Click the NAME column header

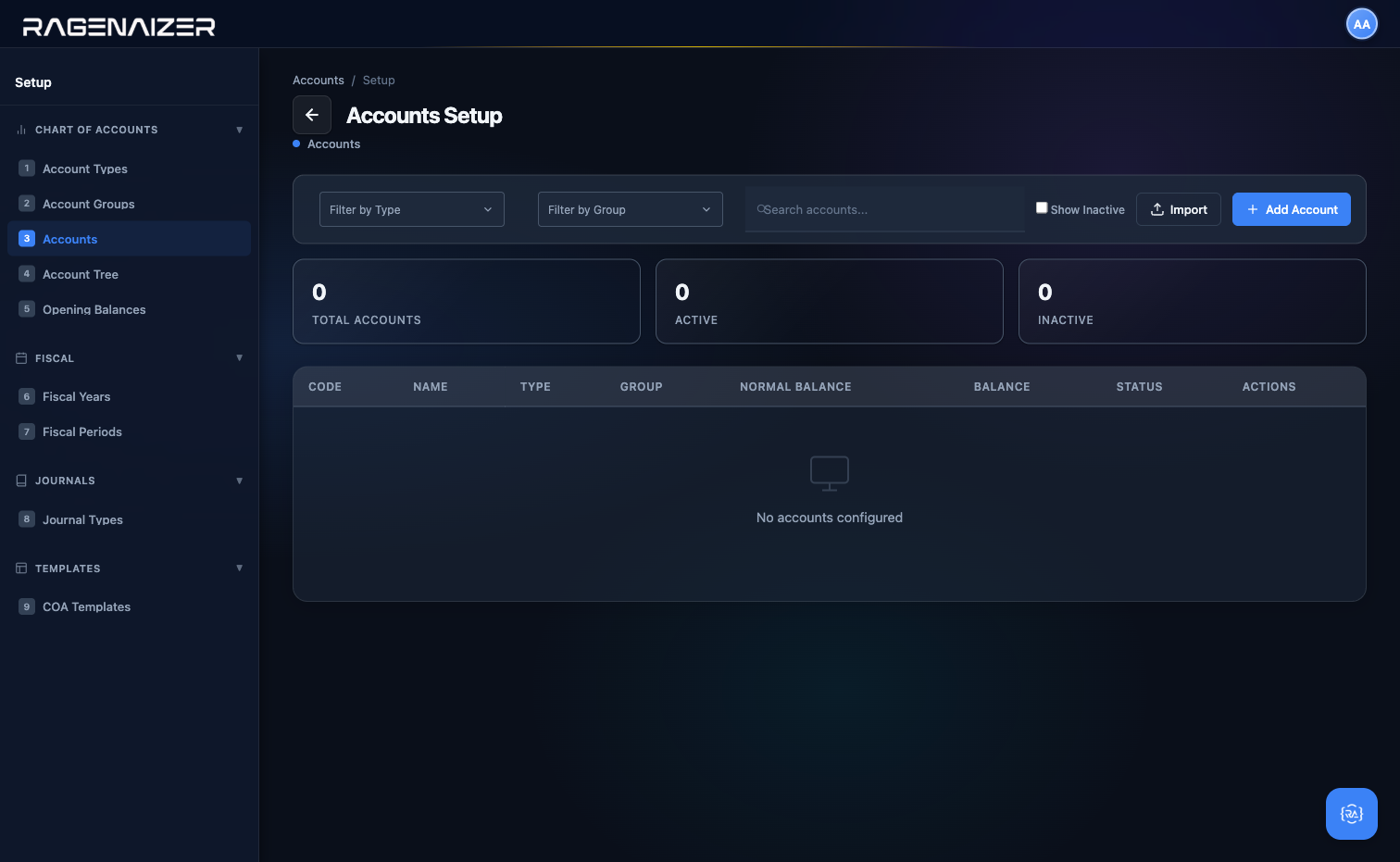pos(431,387)
